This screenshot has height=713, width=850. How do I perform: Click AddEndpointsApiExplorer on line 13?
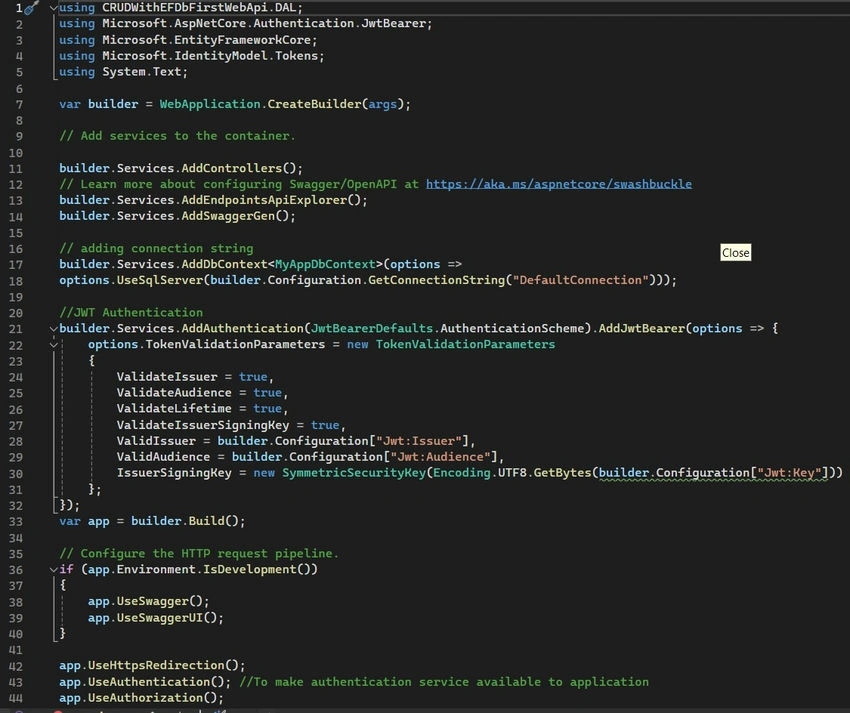pyautogui.click(x=264, y=200)
